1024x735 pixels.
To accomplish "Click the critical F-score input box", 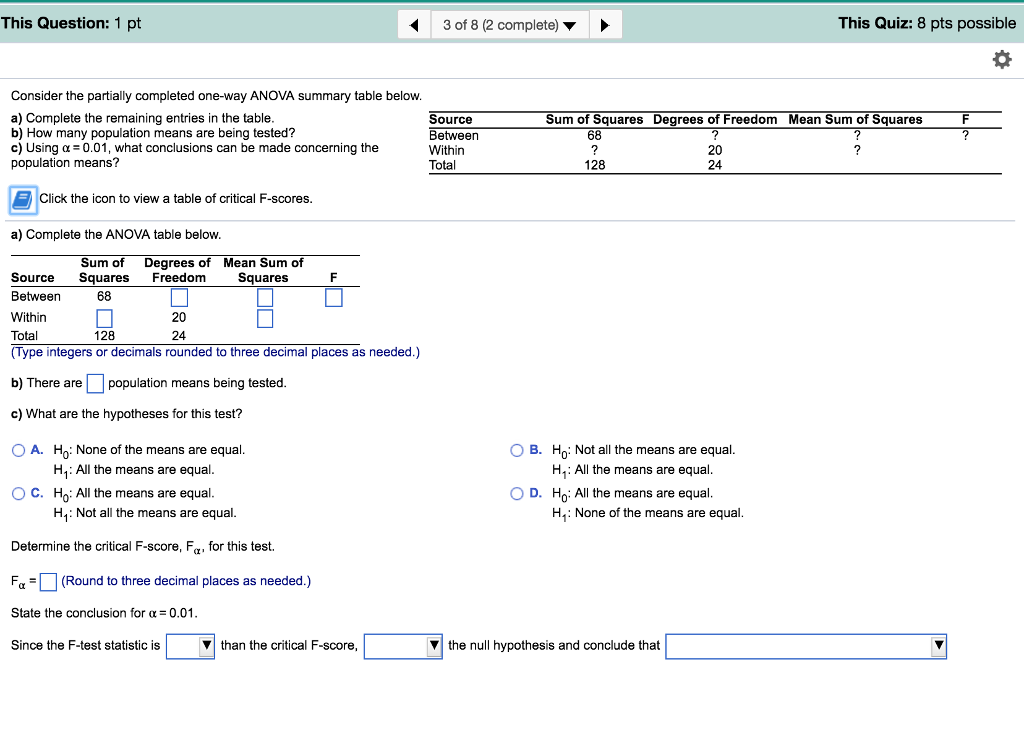I will click(48, 581).
